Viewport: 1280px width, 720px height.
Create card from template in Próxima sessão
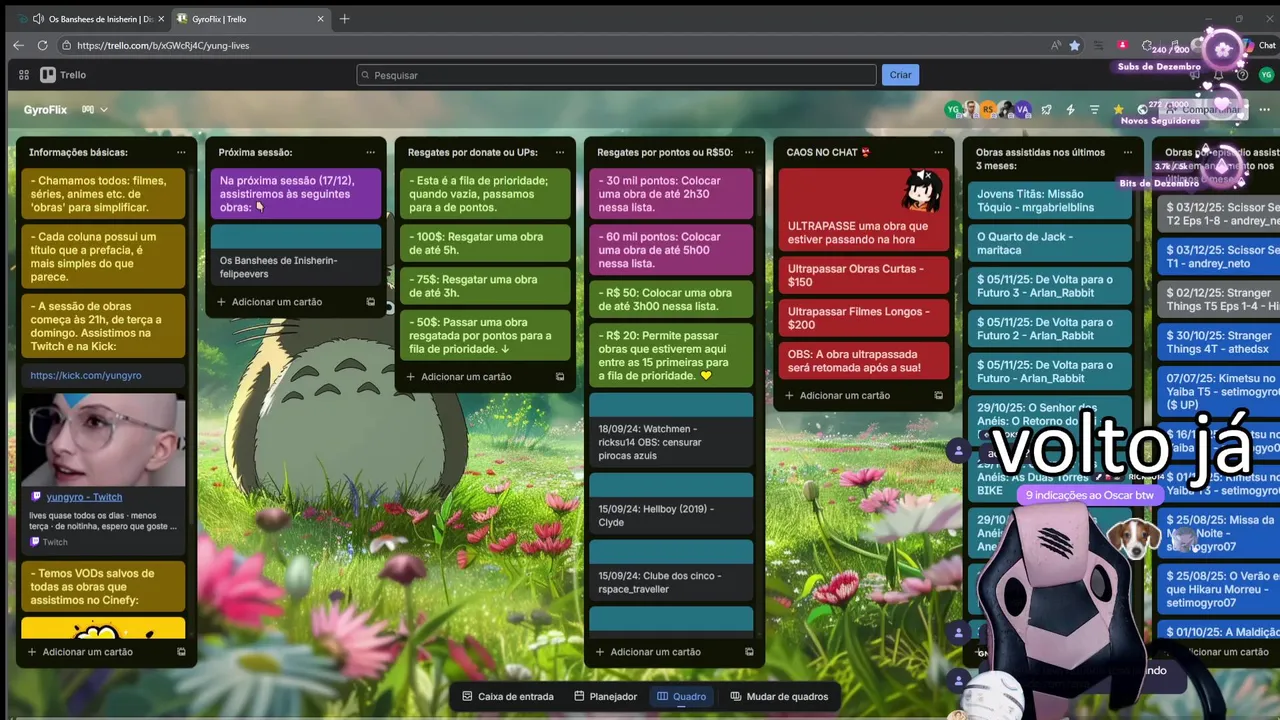point(370,302)
